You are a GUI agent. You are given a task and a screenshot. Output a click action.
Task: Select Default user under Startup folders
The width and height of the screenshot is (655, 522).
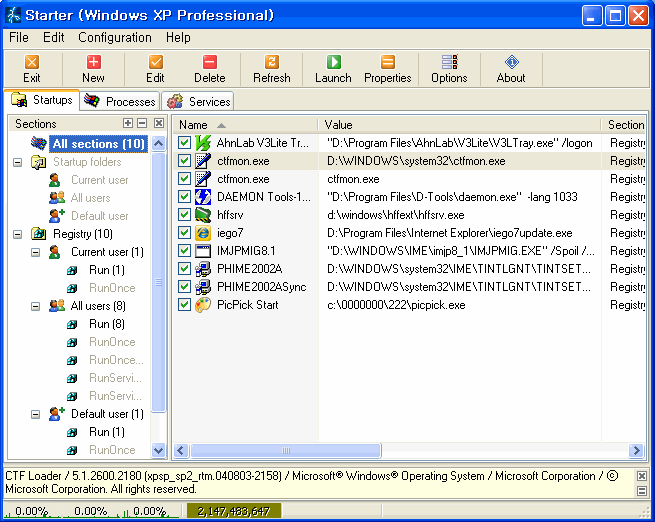(x=99, y=215)
